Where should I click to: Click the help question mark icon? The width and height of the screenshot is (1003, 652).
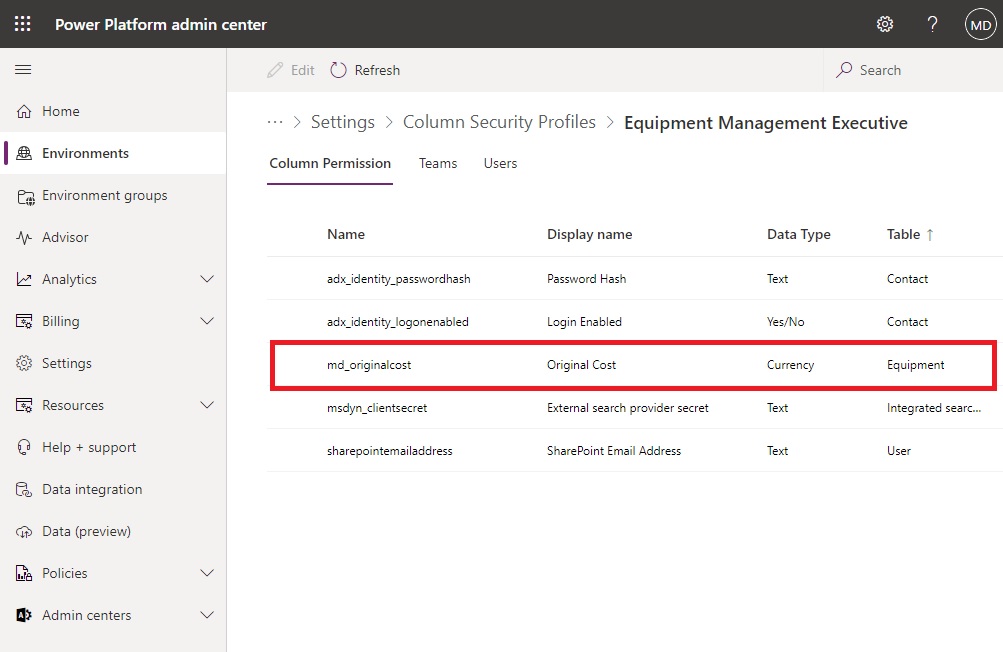(x=933, y=24)
